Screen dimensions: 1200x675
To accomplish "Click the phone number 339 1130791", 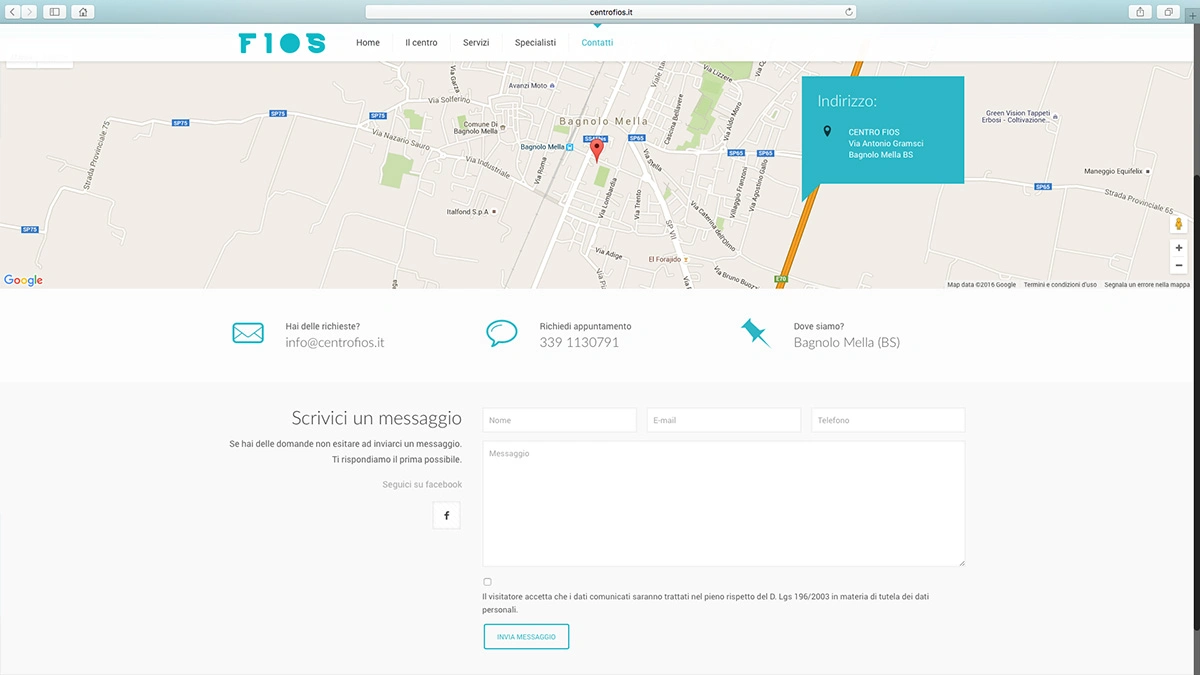I will [x=579, y=342].
